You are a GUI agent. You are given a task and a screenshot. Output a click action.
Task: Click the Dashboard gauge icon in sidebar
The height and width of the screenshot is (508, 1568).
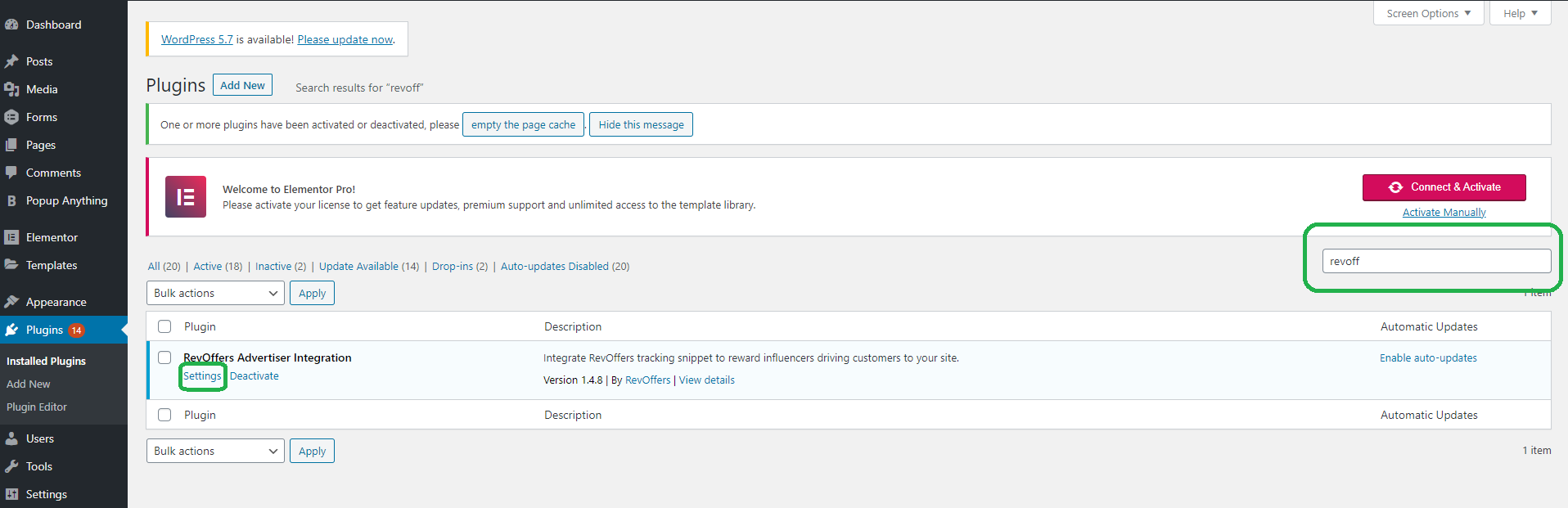point(11,25)
